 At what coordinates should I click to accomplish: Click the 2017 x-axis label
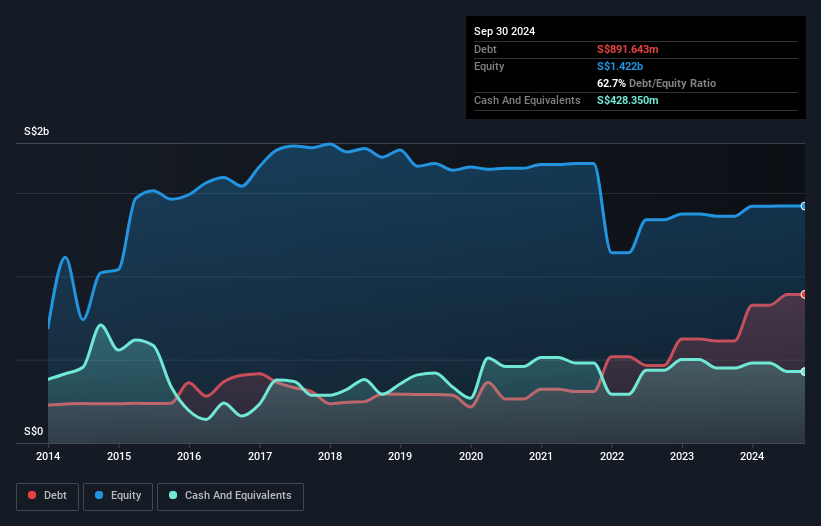pos(260,456)
